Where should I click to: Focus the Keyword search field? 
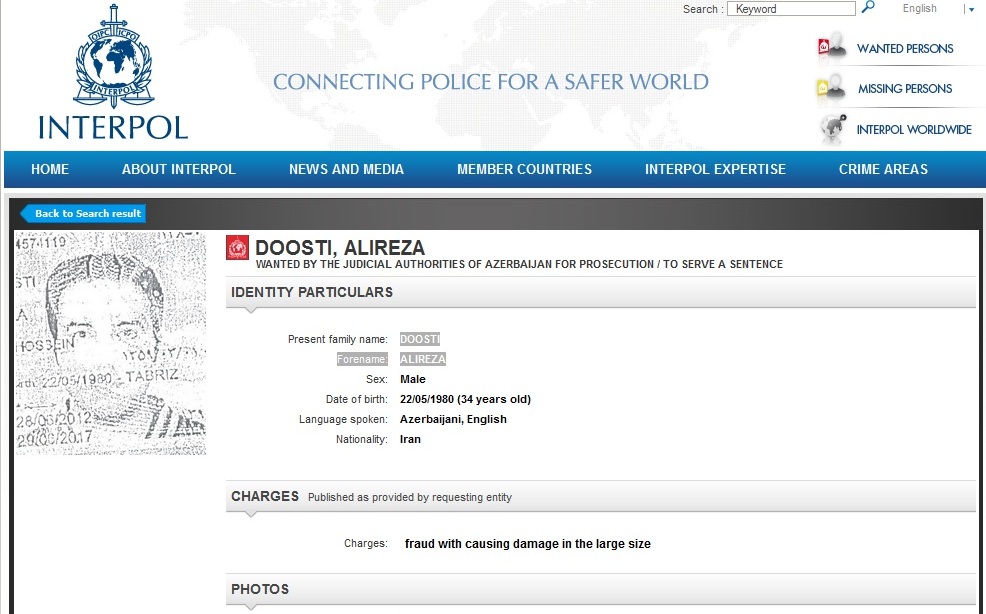(x=791, y=9)
